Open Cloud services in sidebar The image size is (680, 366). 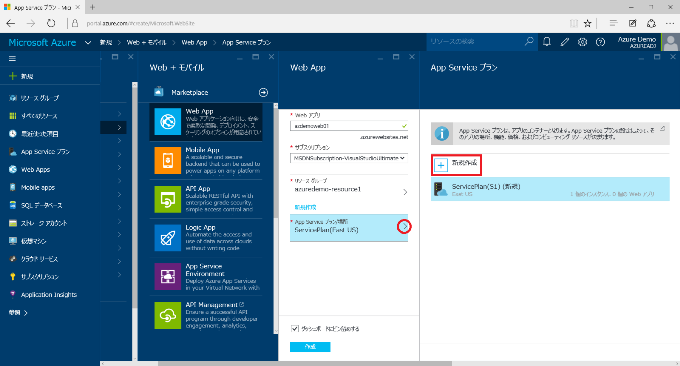(x=39, y=259)
